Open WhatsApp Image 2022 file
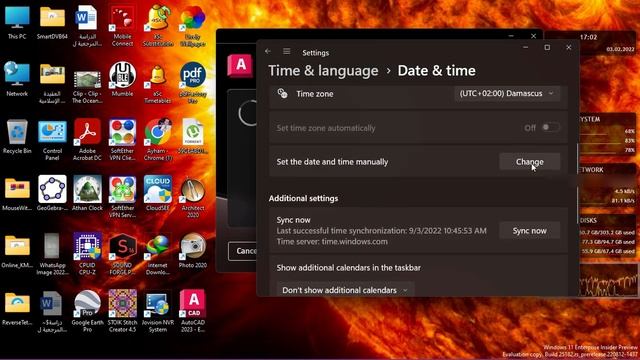The height and width of the screenshot is (360, 640). pos(52,254)
